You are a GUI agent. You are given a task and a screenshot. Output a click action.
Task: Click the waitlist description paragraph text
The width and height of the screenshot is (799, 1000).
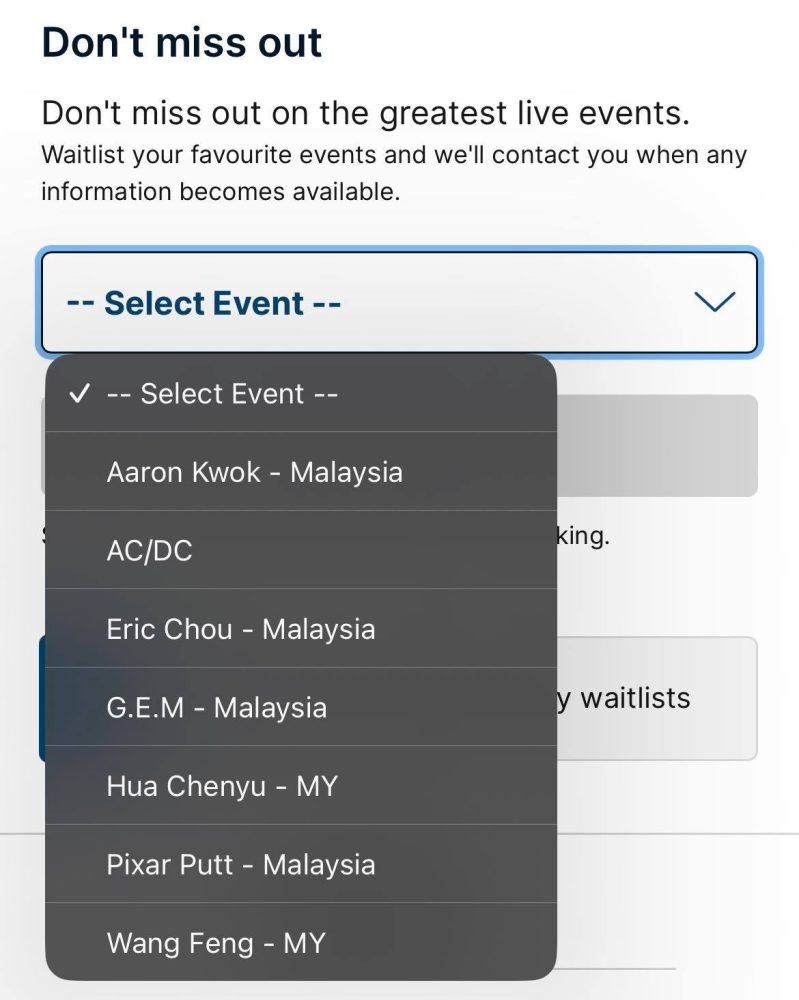tap(393, 173)
